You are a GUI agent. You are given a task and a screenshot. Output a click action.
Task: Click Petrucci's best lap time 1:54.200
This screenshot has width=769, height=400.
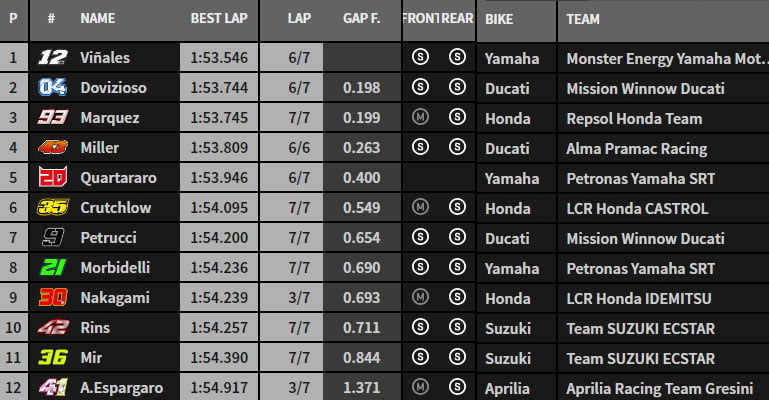(x=220, y=238)
